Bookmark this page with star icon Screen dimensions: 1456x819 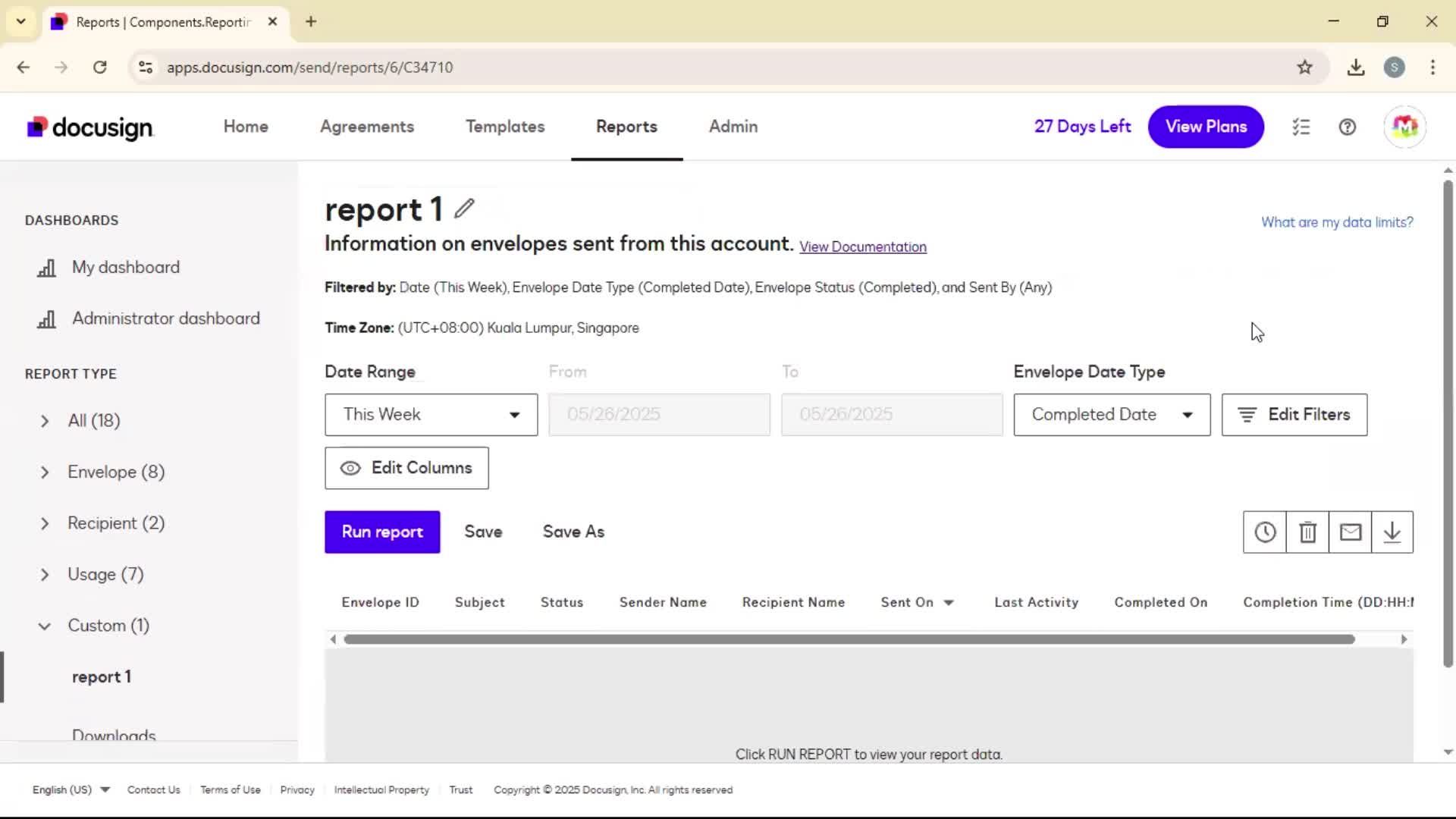point(1304,67)
